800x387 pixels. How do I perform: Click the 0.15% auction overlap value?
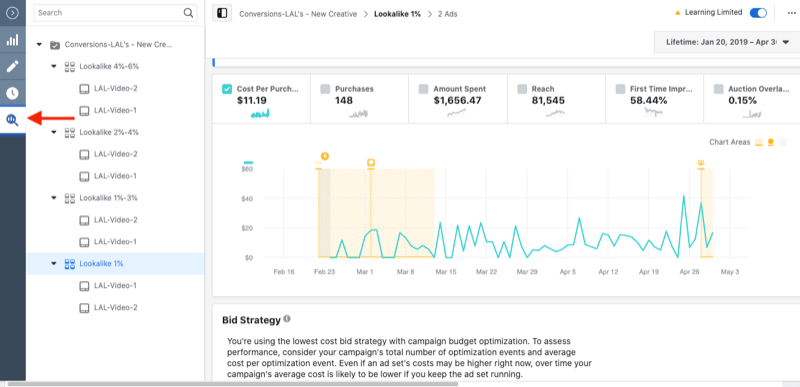(x=742, y=100)
